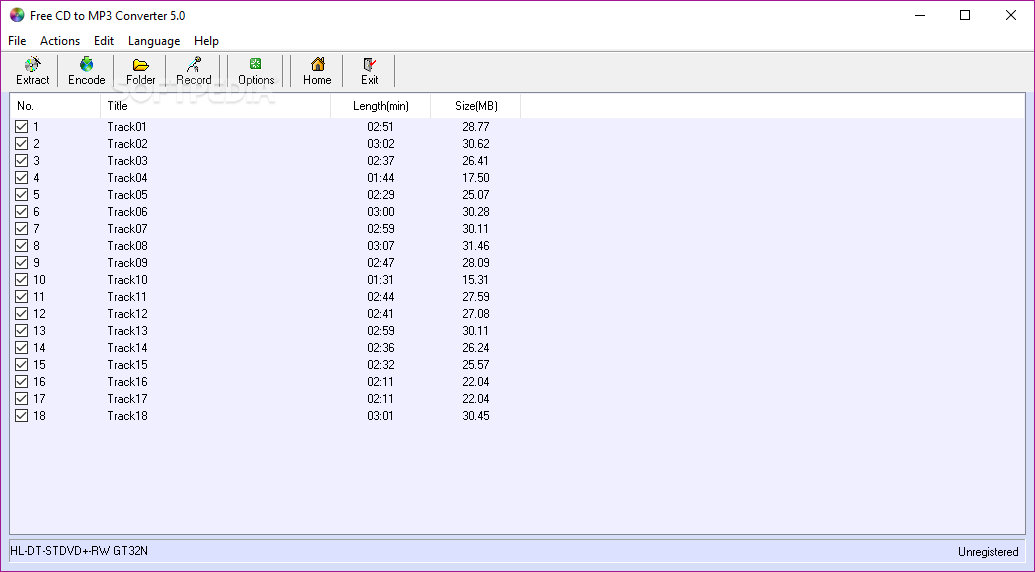Toggle the checkbox for track 4
Screen dimensions: 1035x572
(x=22, y=177)
